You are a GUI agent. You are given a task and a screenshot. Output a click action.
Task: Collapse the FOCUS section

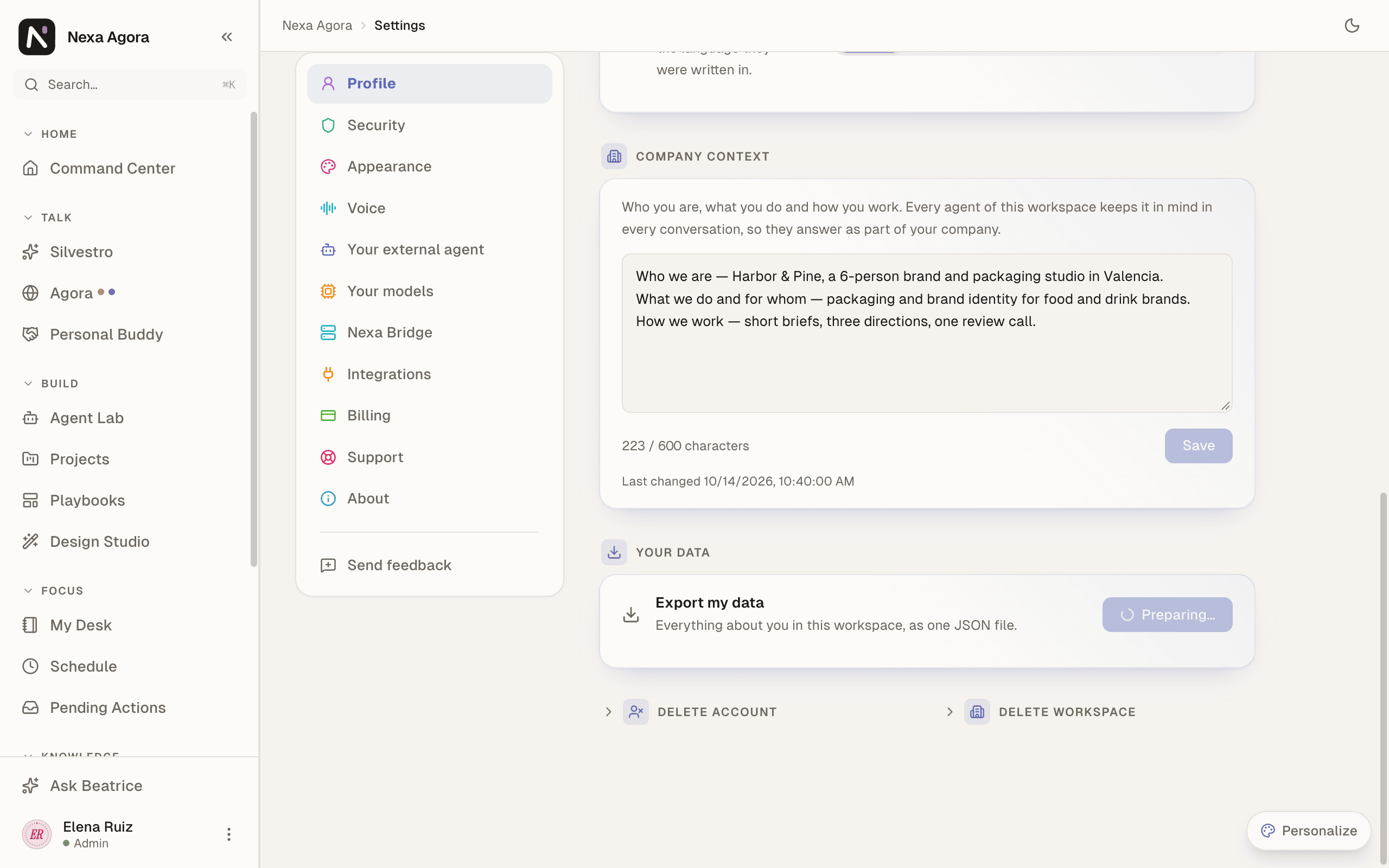pos(53,591)
